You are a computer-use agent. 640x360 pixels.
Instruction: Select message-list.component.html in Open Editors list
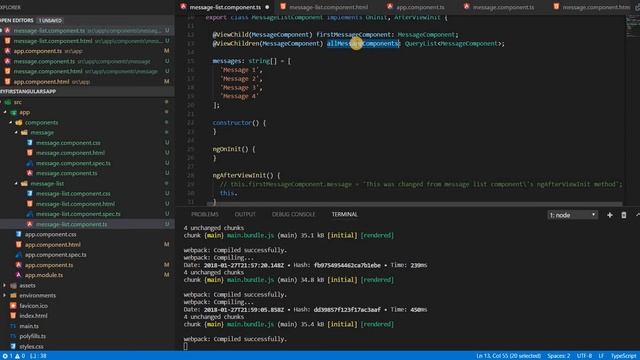[87, 41]
